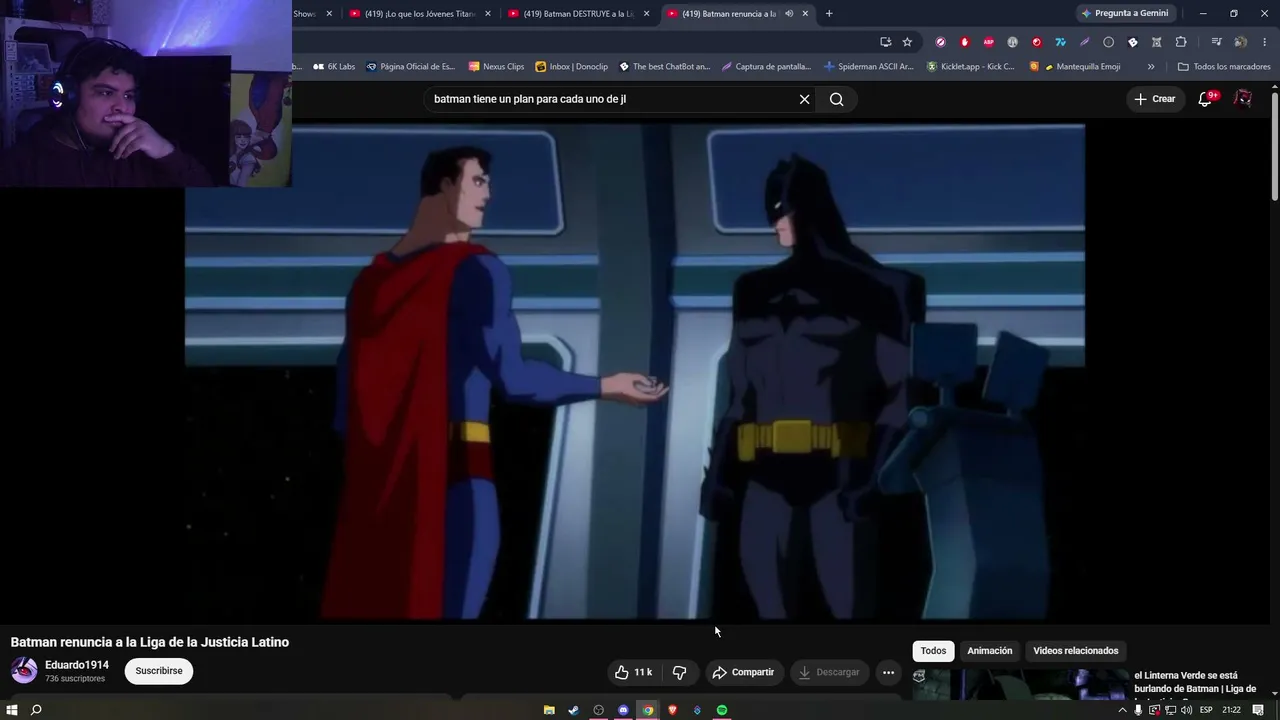Open YouTube notifications bell
Viewport: 1280px width, 720px height.
coord(1206,99)
